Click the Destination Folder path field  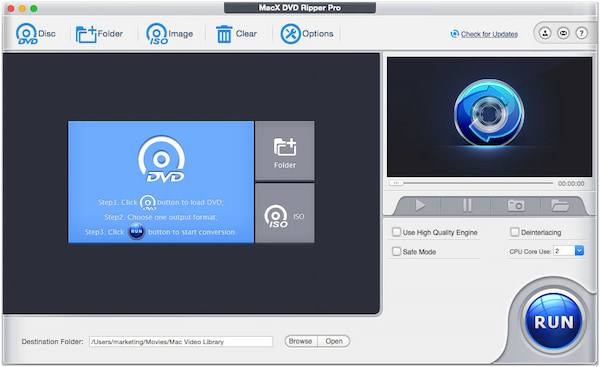[x=181, y=342]
